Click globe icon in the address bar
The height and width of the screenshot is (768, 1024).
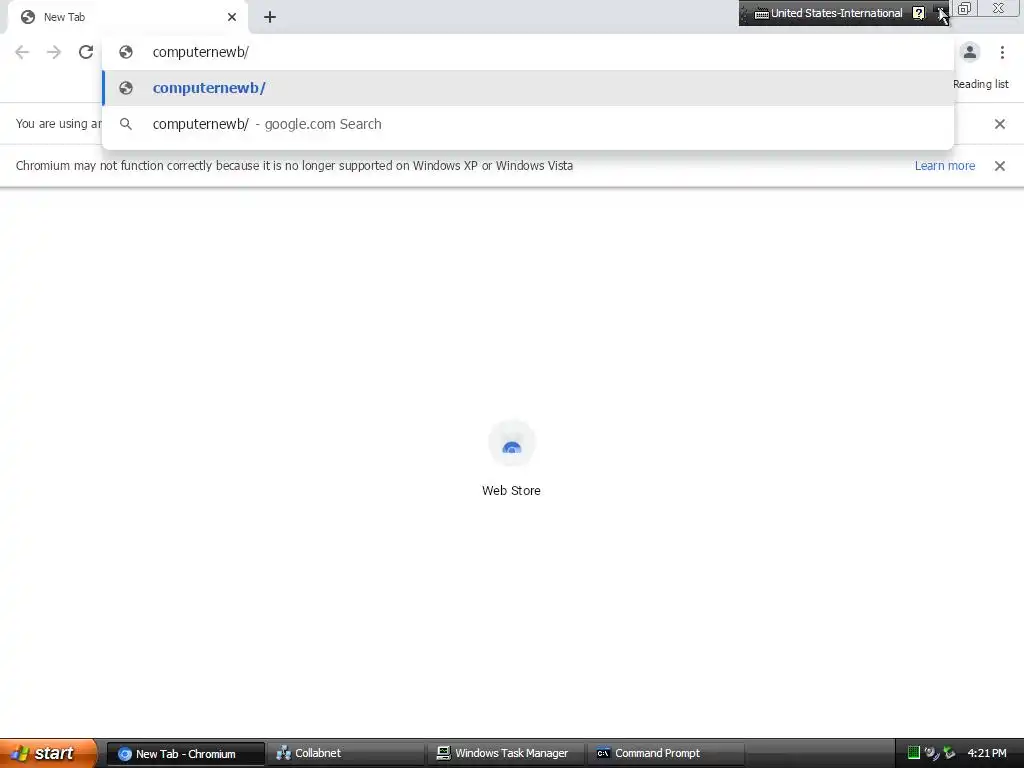point(125,52)
